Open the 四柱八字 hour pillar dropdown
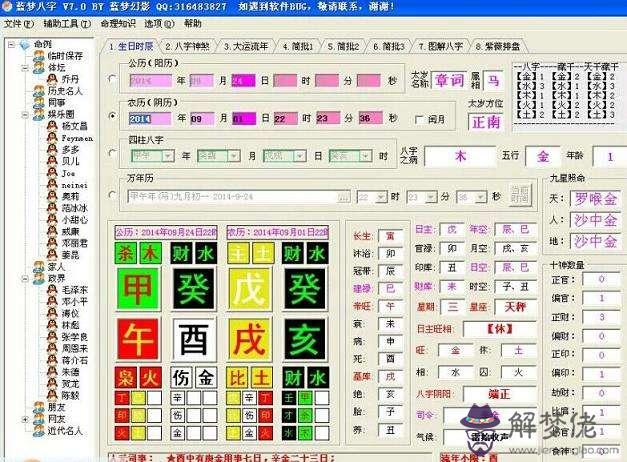Screen dimensions: 627x462 pyautogui.click(x=365, y=156)
